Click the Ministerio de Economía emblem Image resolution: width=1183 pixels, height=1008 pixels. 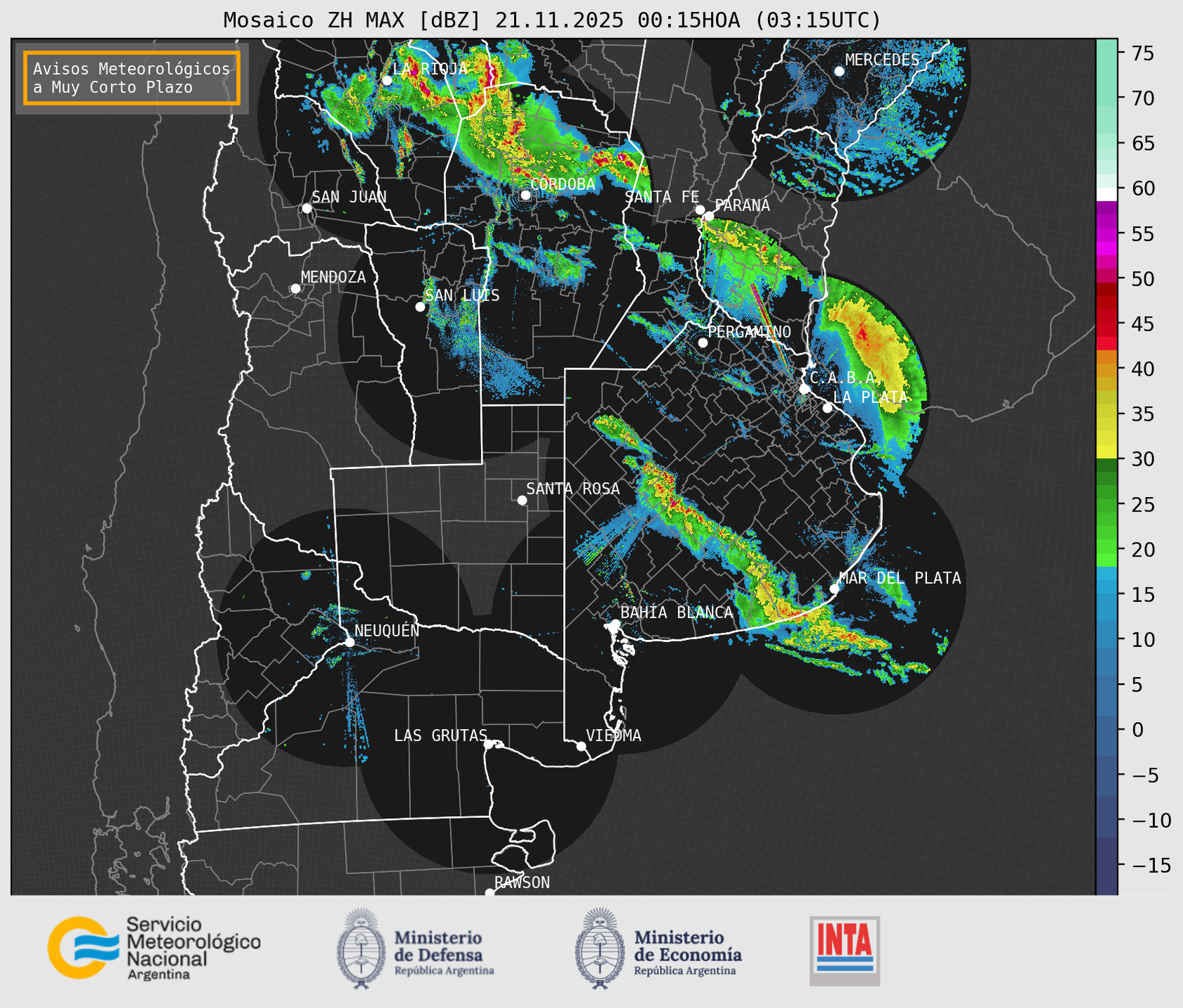pos(600,948)
